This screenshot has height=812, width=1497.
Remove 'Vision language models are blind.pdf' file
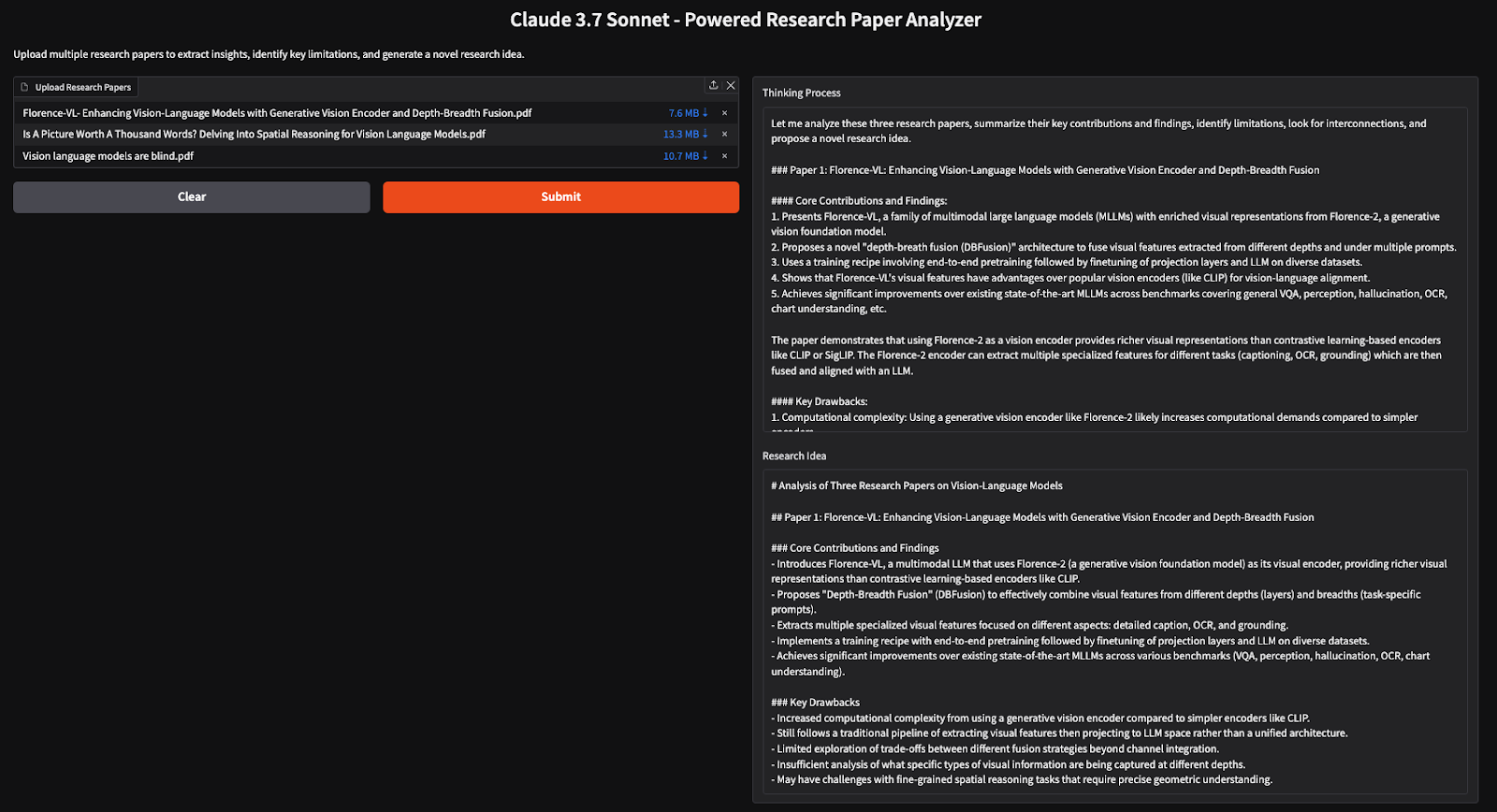[x=724, y=156]
